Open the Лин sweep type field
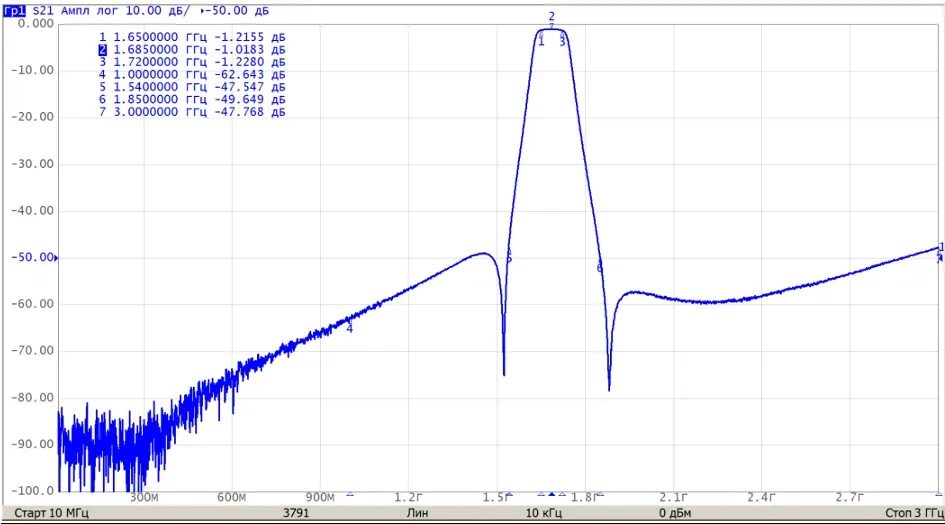The height and width of the screenshot is (524, 945). pyautogui.click(x=417, y=513)
